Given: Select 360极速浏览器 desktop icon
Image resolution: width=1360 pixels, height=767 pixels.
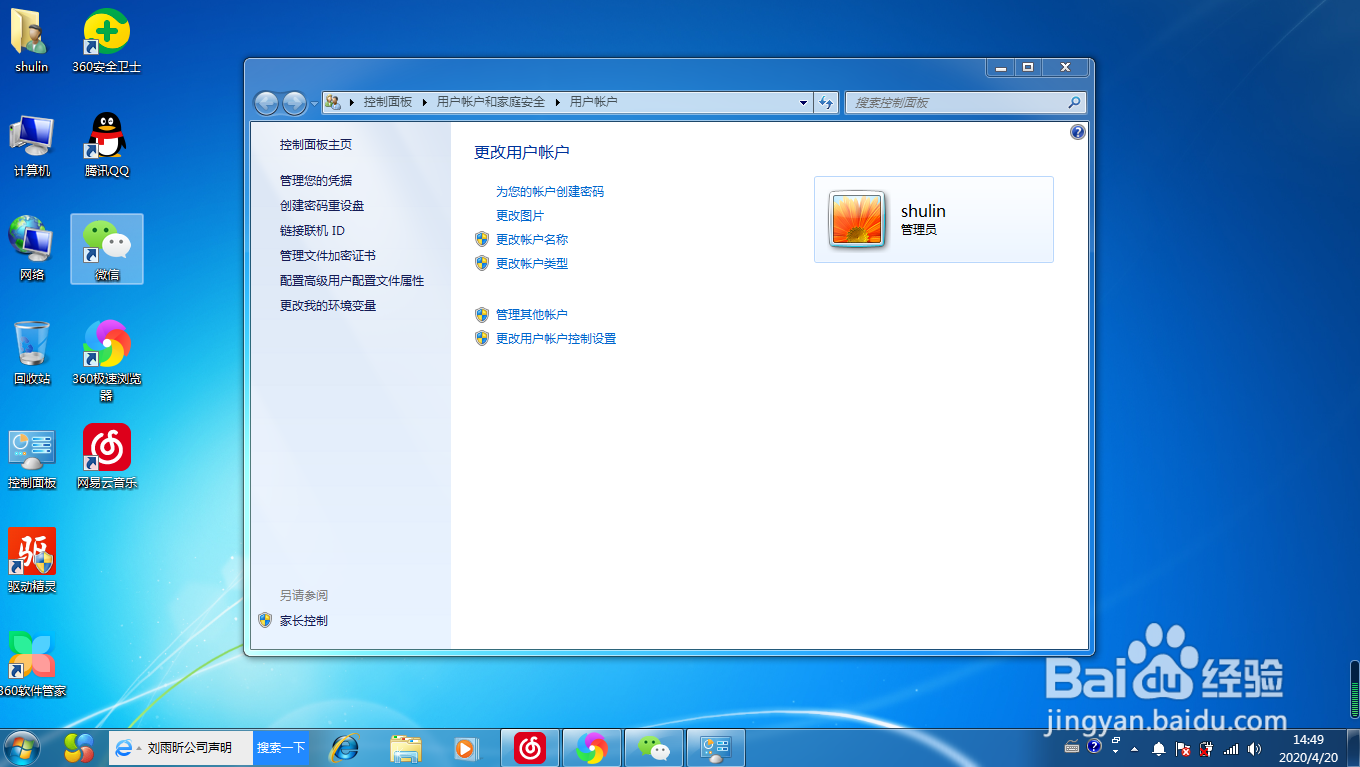Looking at the screenshot, I should click(107, 360).
